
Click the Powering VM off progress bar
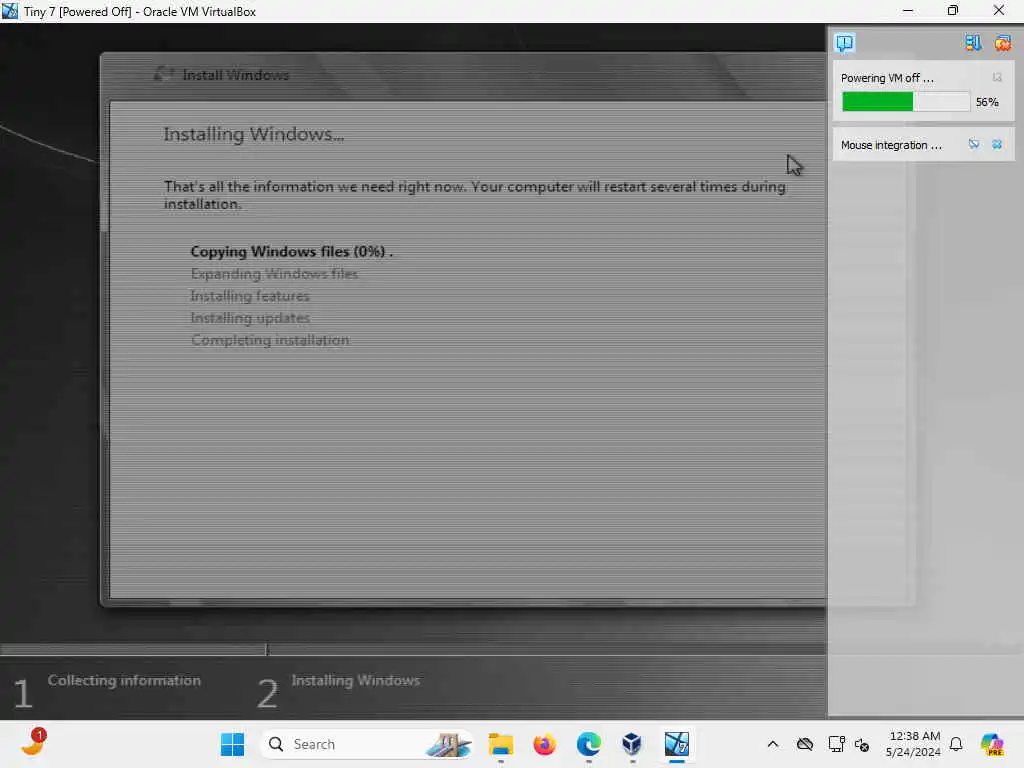click(x=906, y=102)
